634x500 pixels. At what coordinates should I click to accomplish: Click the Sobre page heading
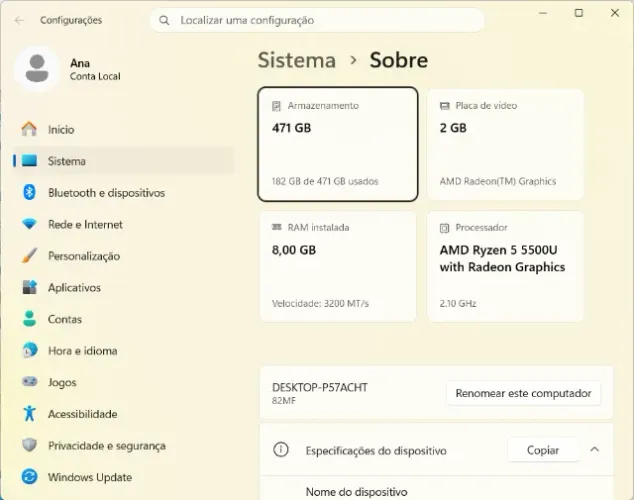(398, 60)
